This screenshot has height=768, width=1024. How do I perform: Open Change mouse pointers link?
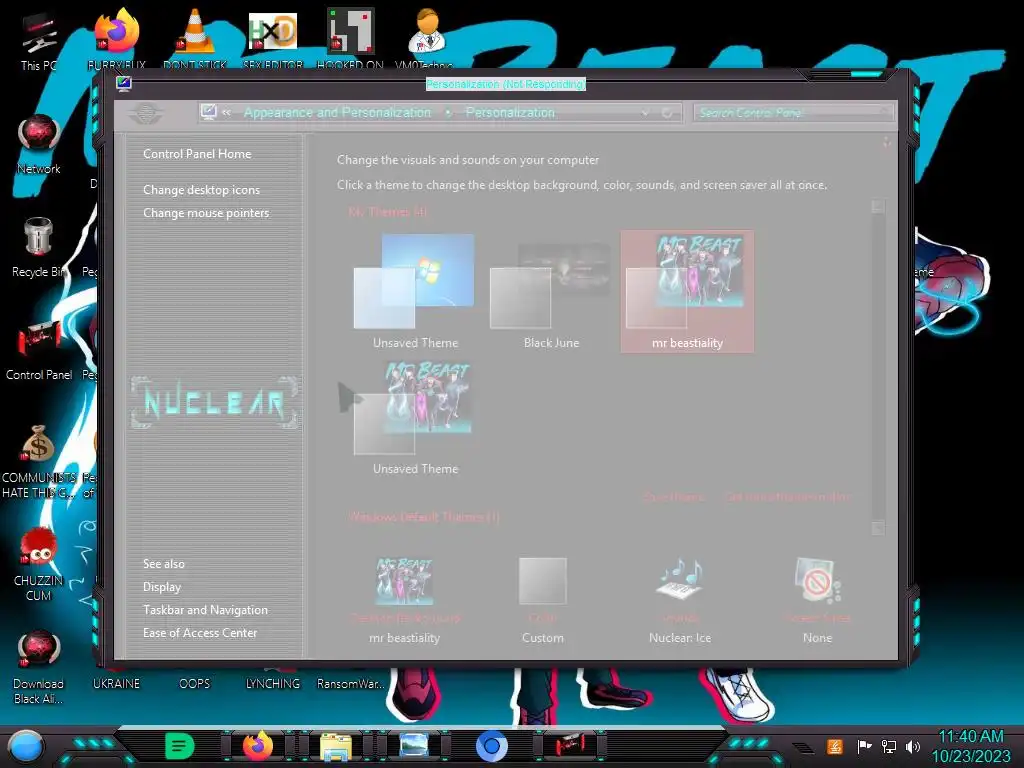click(x=206, y=212)
